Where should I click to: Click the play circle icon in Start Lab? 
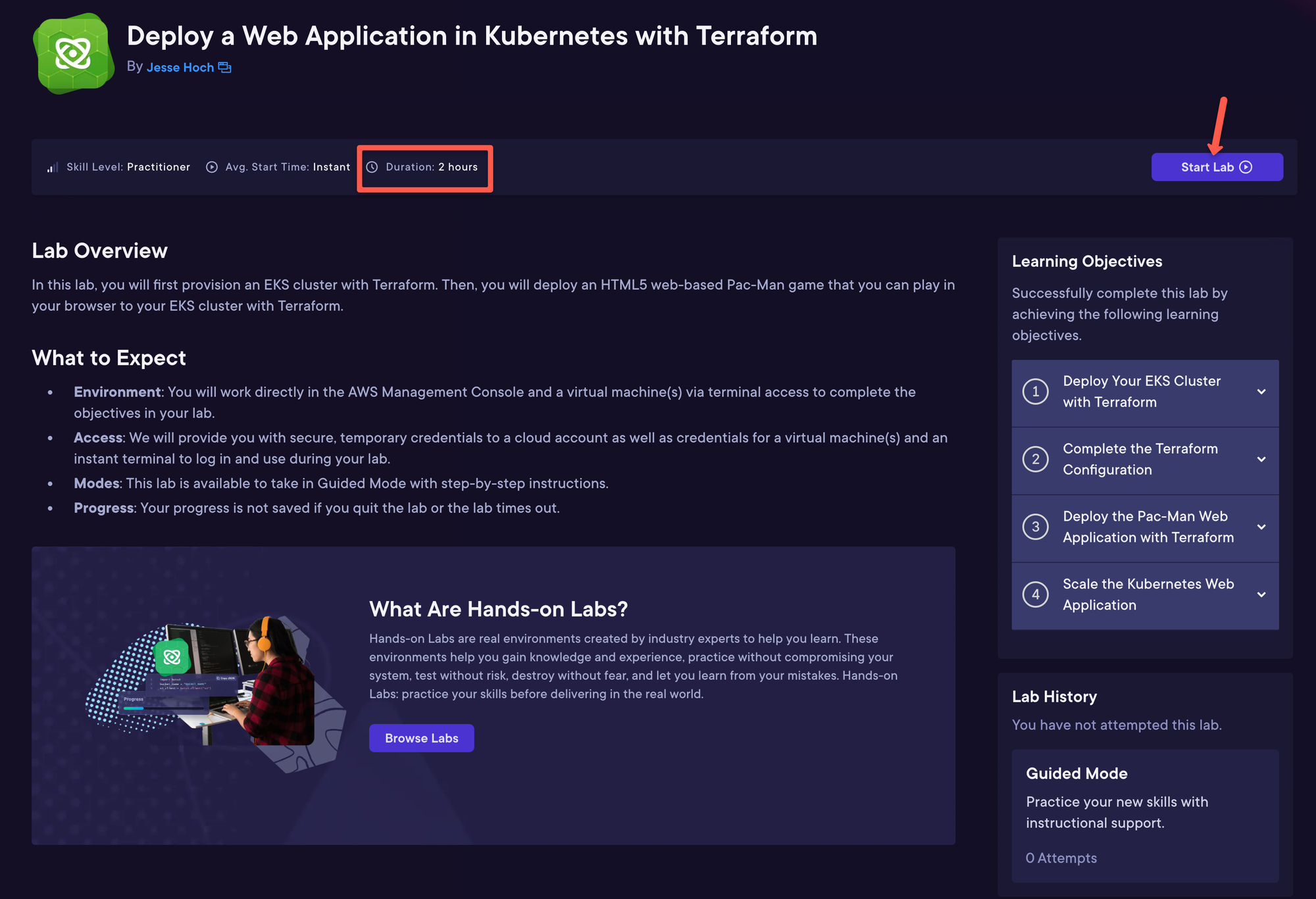pyautogui.click(x=1246, y=167)
